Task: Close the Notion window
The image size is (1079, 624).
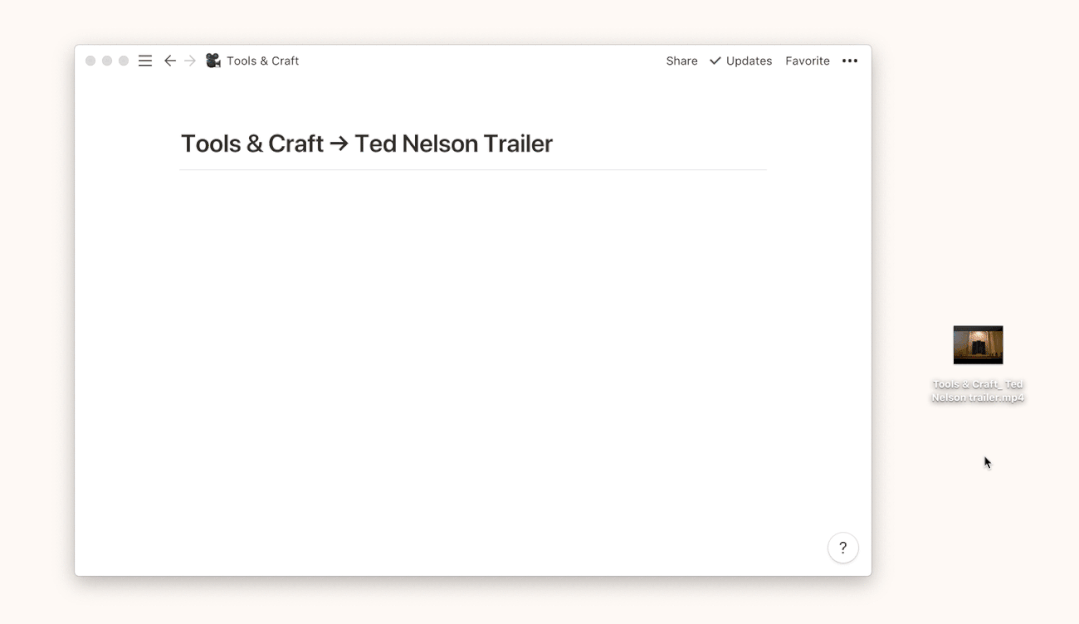Action: [91, 61]
